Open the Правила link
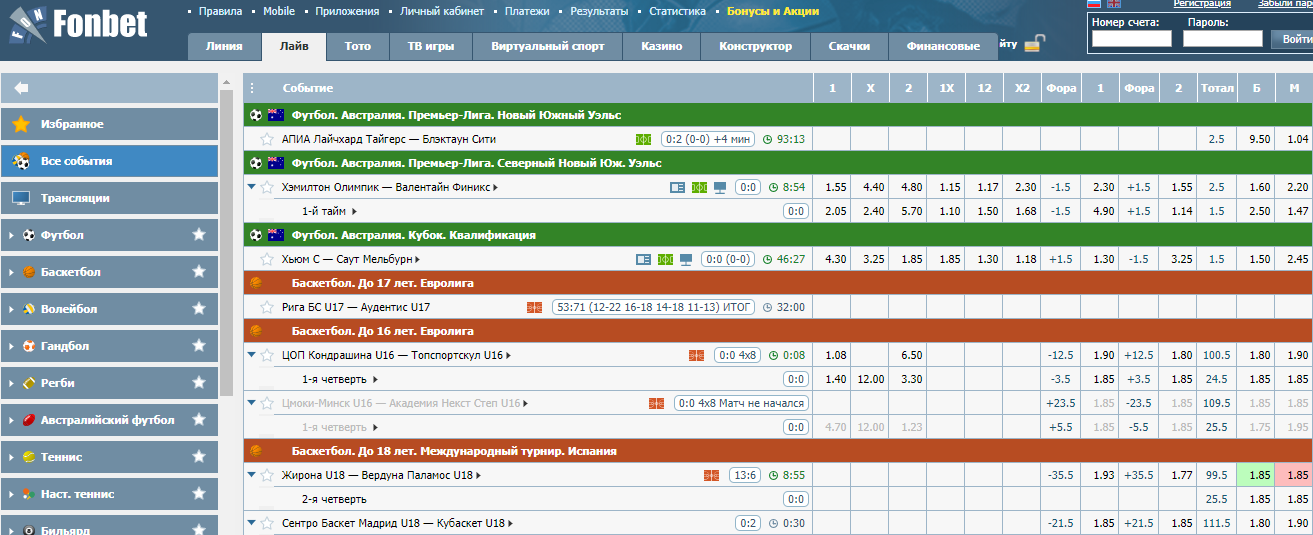This screenshot has height=535, width=1313. [220, 12]
